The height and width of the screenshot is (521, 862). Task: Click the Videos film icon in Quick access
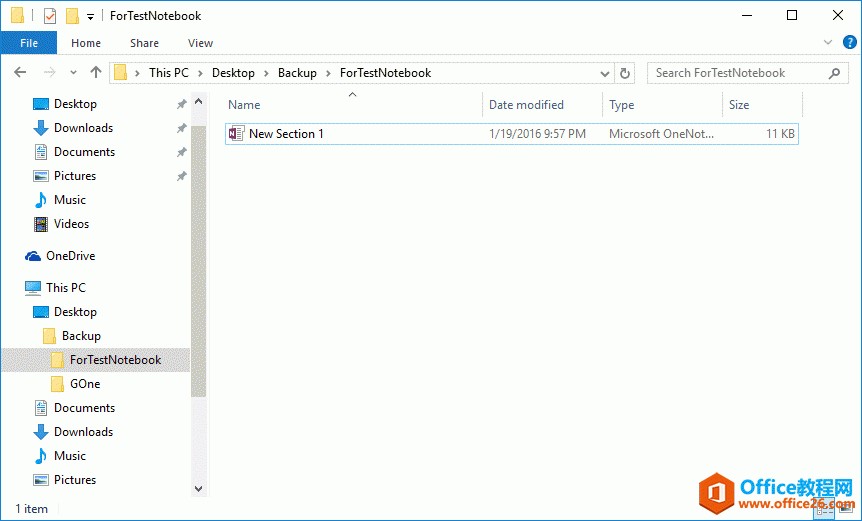point(41,224)
